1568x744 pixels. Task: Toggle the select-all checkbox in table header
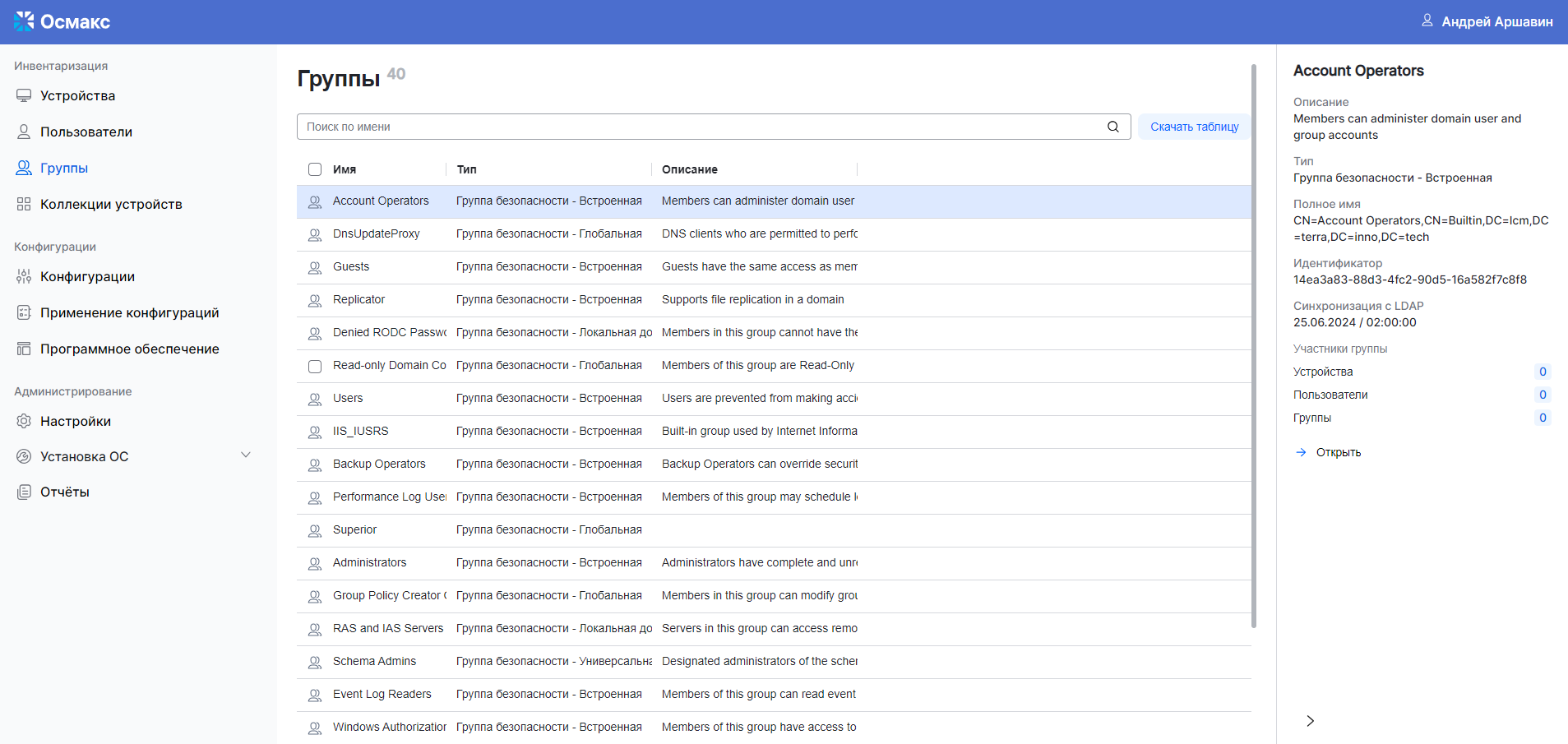pos(315,169)
